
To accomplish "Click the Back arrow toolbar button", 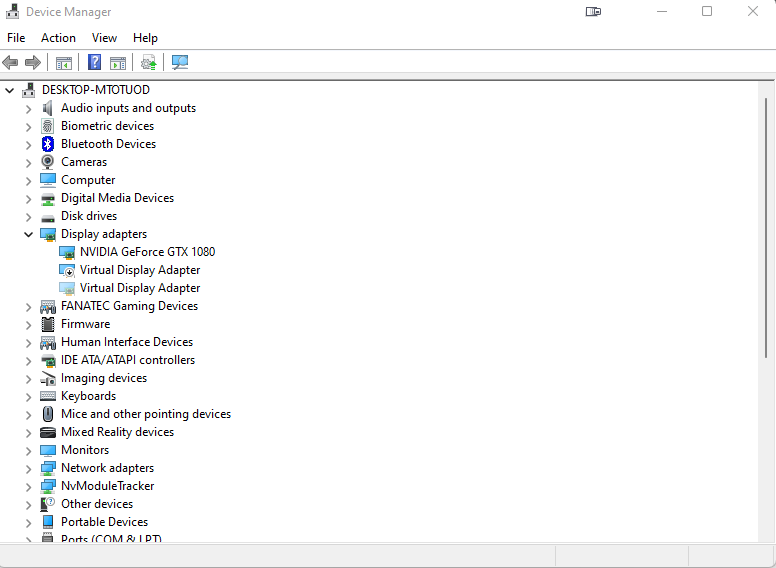I will tap(11, 62).
